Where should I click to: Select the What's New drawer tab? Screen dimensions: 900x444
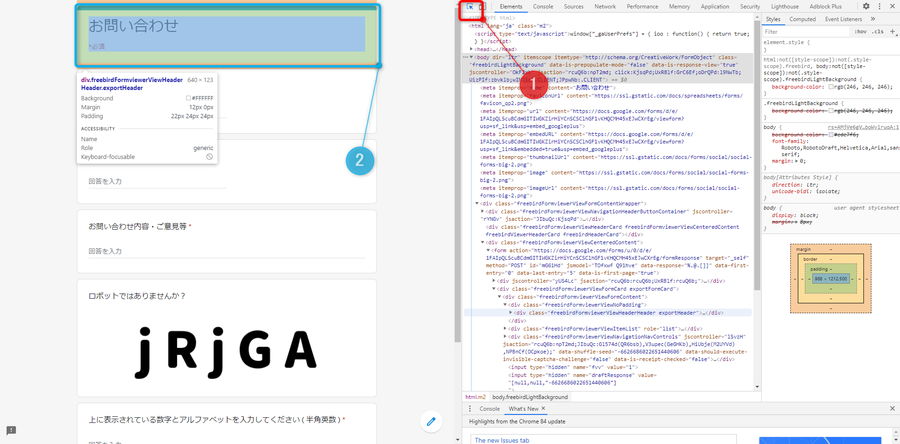coord(523,408)
